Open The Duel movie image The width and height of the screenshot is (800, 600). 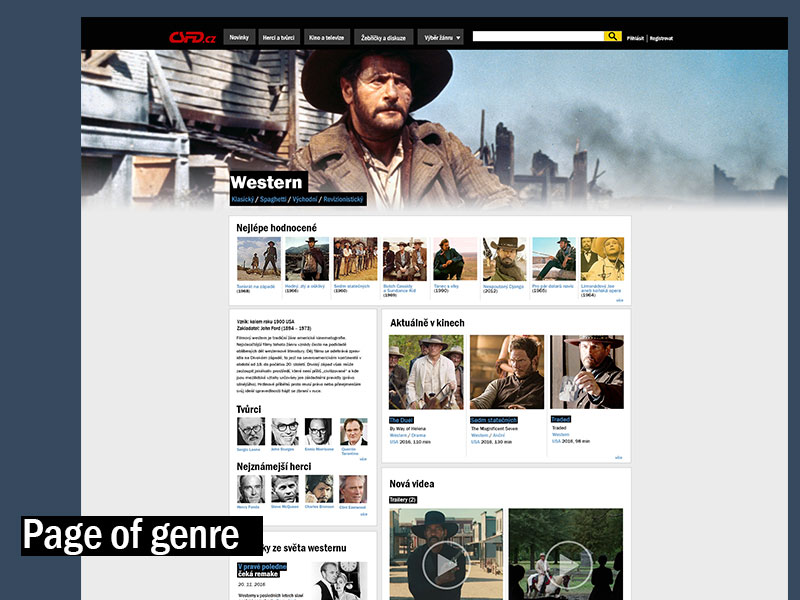(426, 372)
